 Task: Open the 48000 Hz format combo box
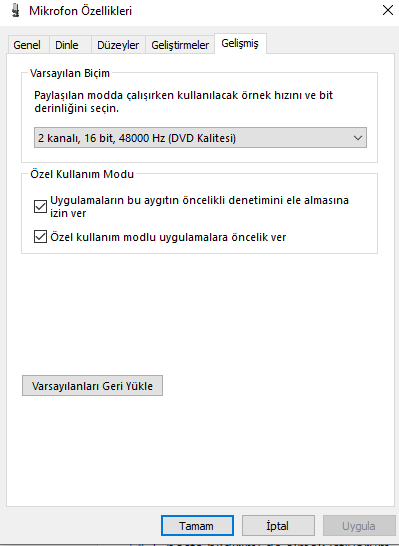point(200,138)
